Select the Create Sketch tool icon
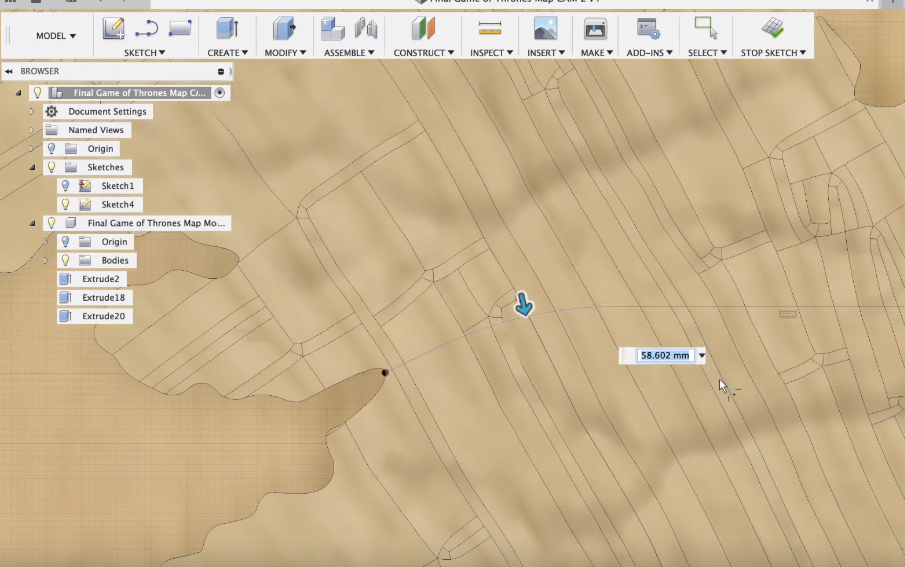Image resolution: width=905 pixels, height=567 pixels. pyautogui.click(x=114, y=28)
